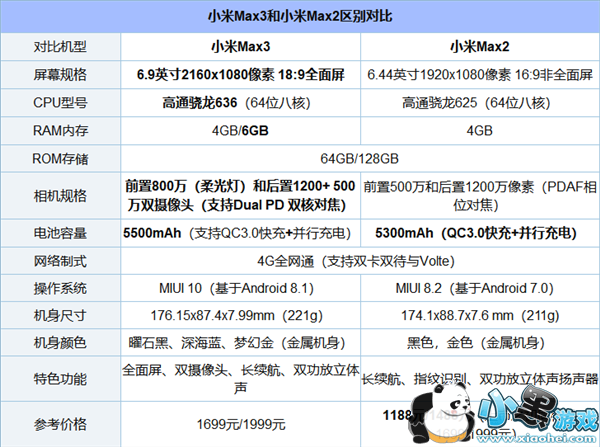
Task: Click the 64GB/128GB storage cell
Action: [360, 158]
